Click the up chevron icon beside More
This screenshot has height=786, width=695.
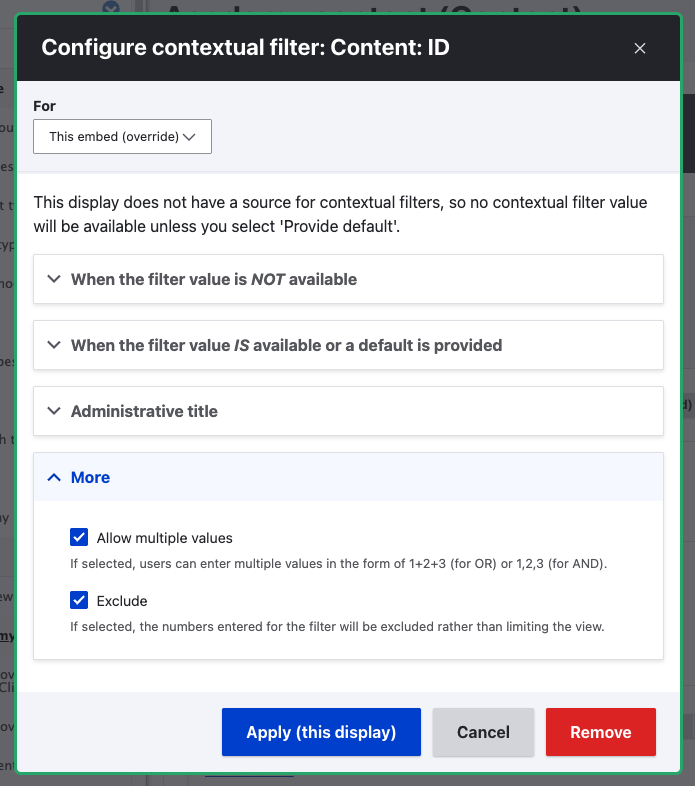click(53, 478)
